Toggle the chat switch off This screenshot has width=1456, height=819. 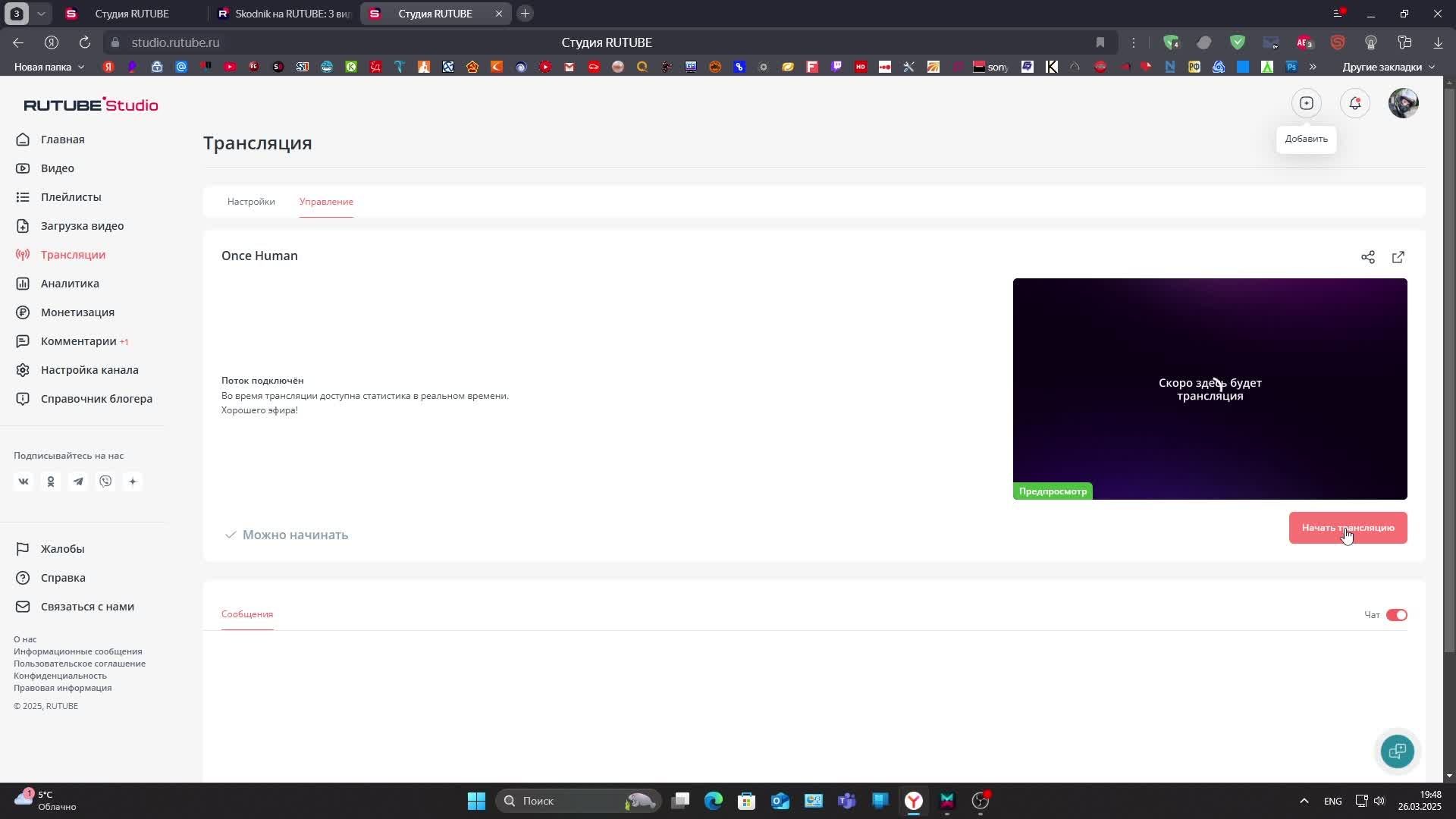point(1396,615)
